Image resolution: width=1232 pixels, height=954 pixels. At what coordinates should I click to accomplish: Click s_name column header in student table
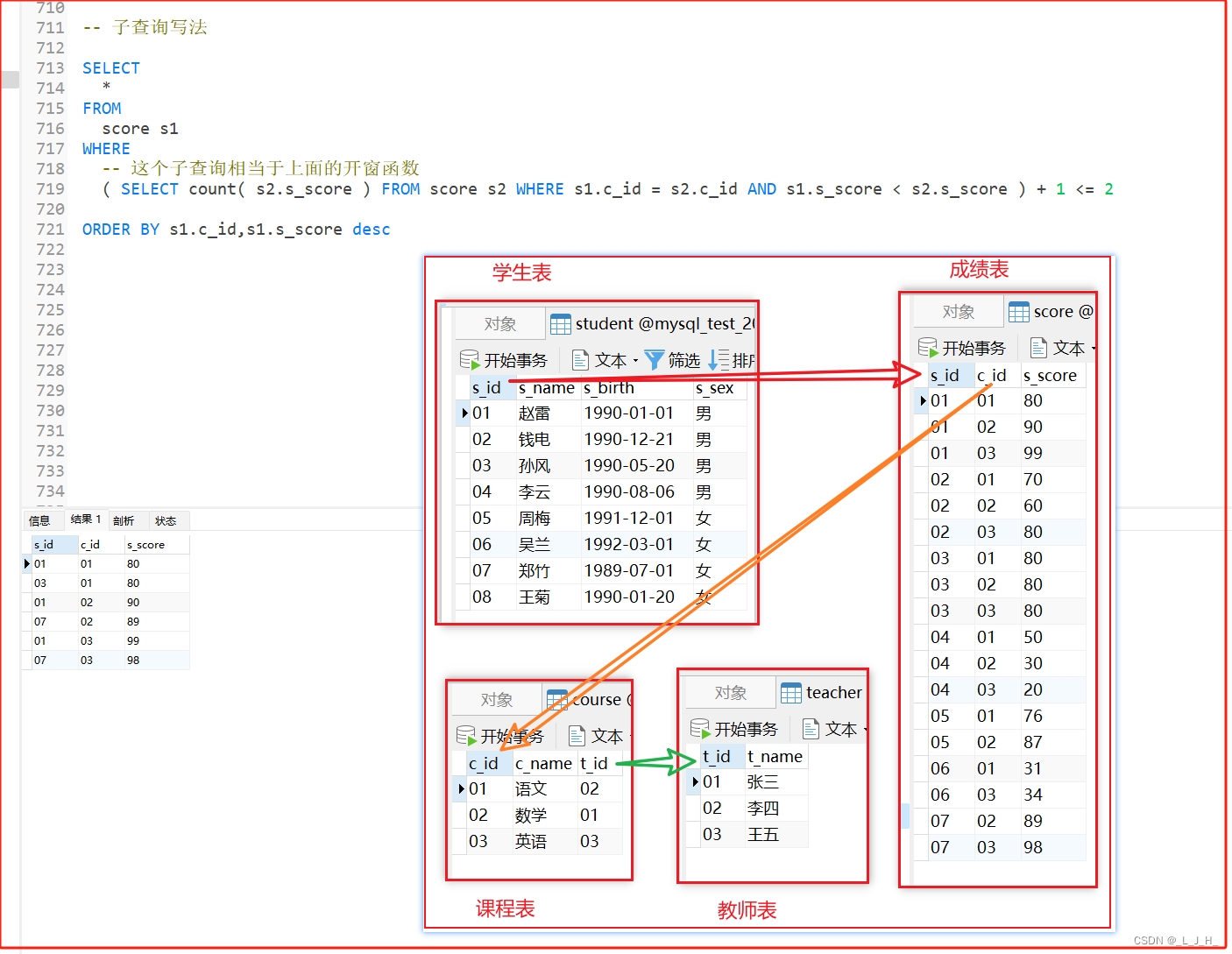click(x=547, y=388)
